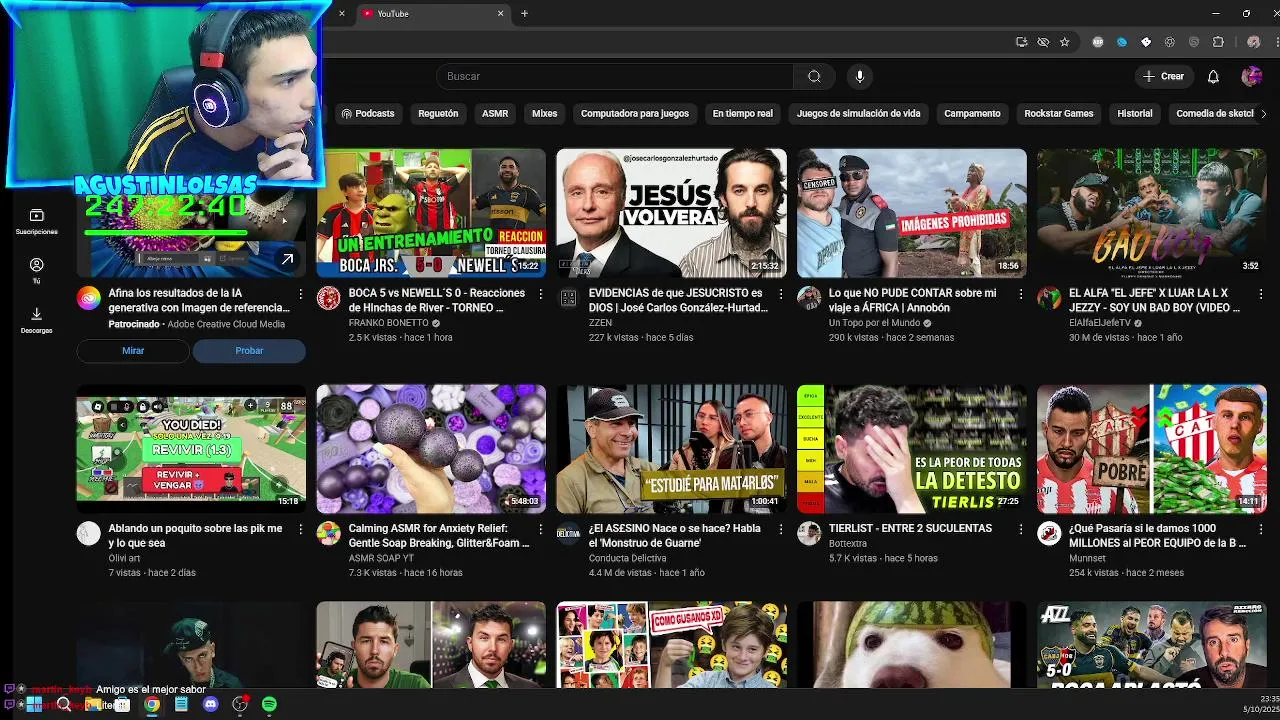
Task: Click the crossed-out eye icon in address bar
Action: click(x=1043, y=42)
